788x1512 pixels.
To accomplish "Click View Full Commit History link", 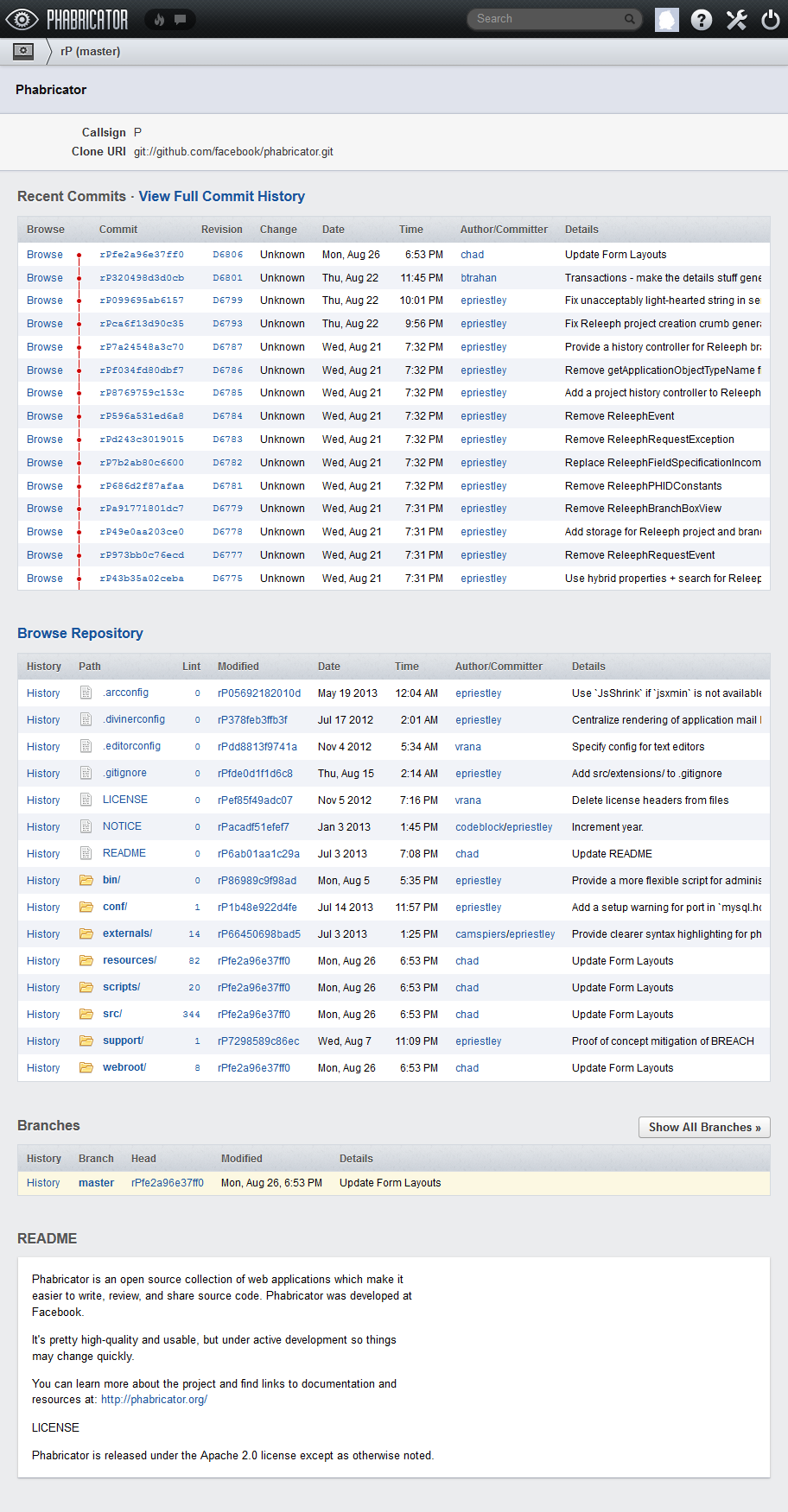I will (x=221, y=197).
